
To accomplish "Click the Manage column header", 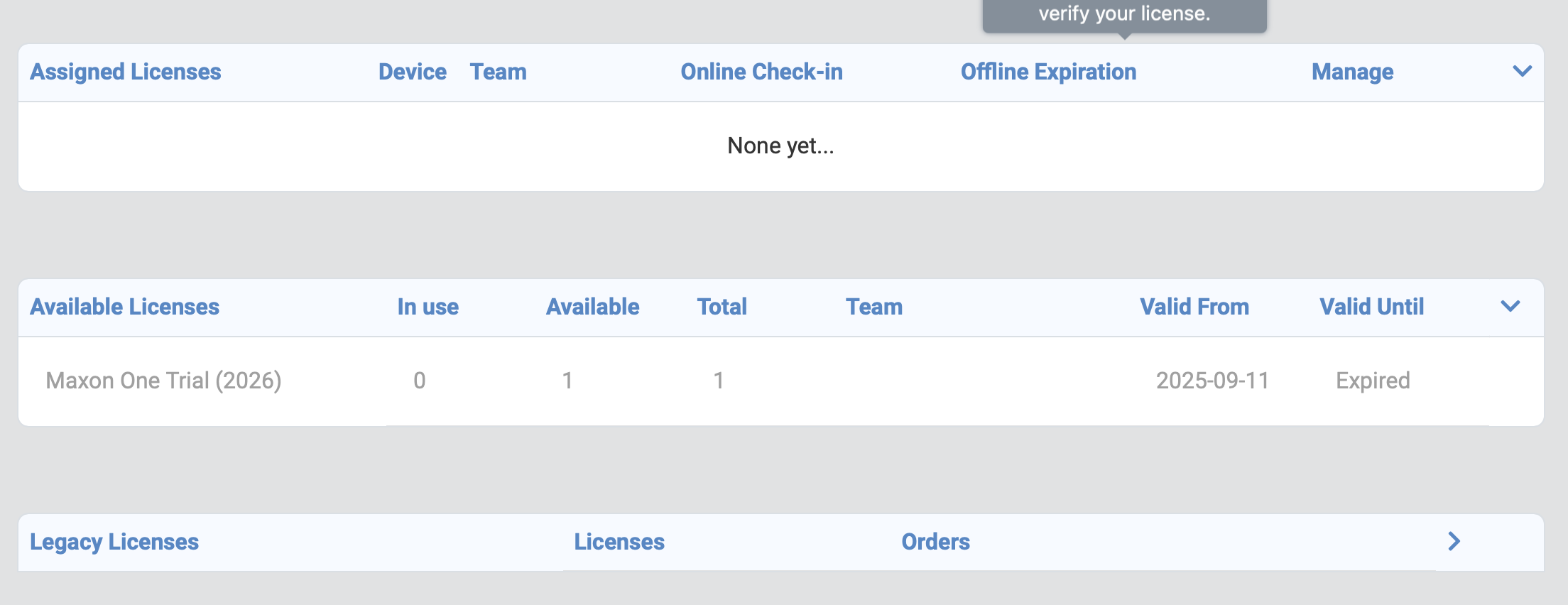I will pyautogui.click(x=1352, y=72).
